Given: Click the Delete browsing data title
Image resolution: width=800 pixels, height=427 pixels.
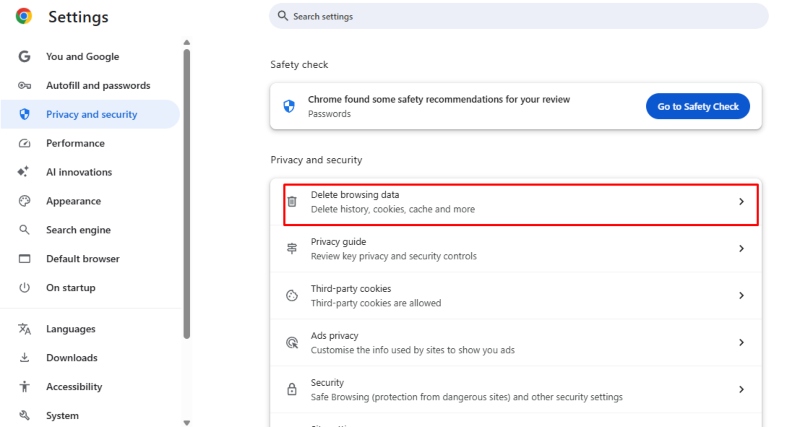Looking at the screenshot, I should pyautogui.click(x=355, y=194).
